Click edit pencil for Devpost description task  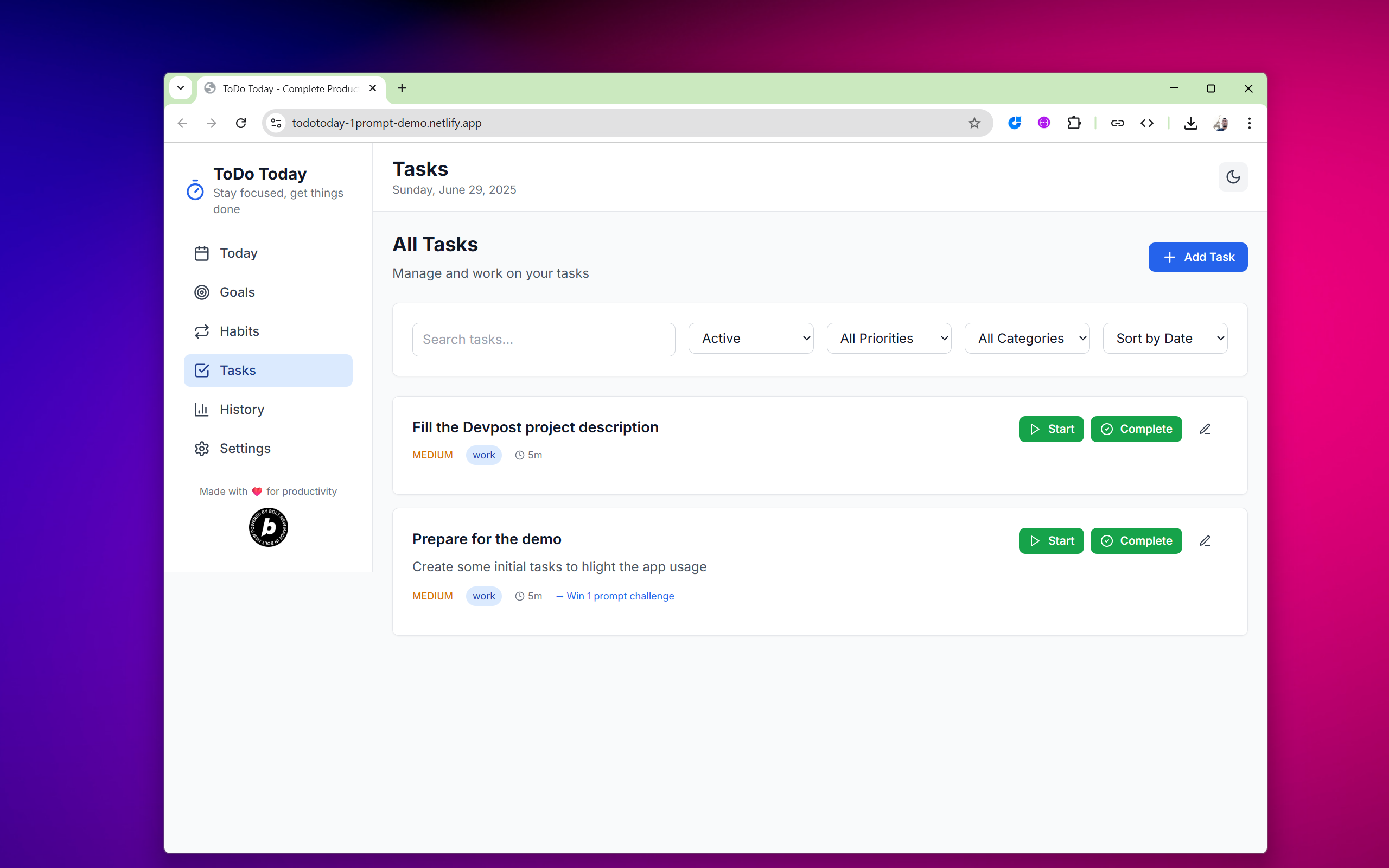(x=1205, y=429)
